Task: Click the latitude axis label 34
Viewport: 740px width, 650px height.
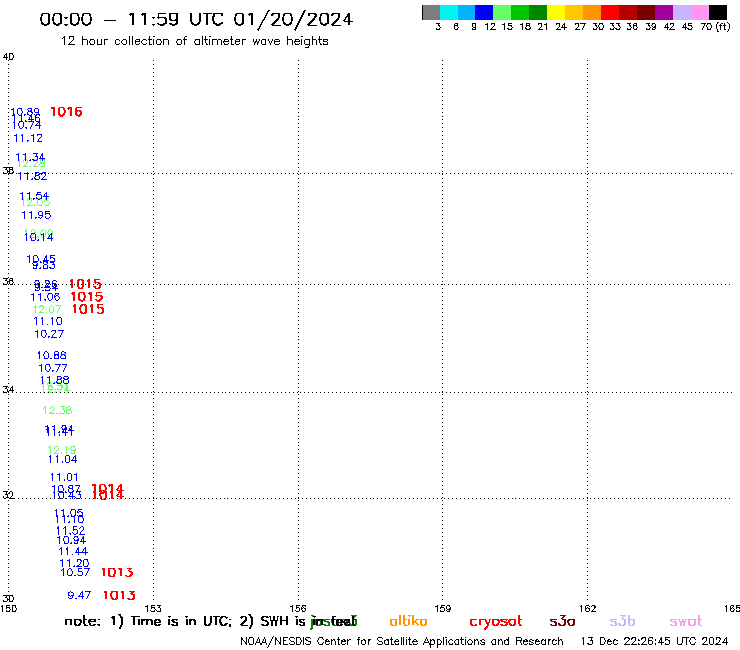Action: [8, 389]
